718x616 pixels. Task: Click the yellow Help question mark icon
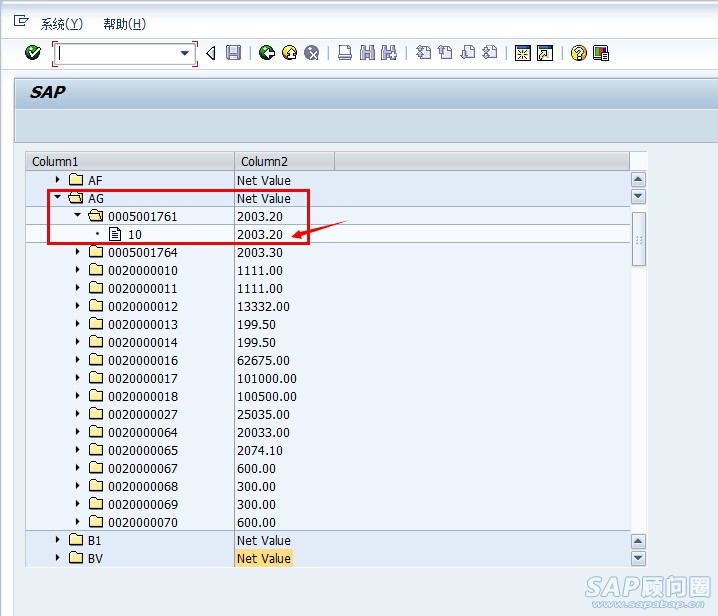click(579, 53)
